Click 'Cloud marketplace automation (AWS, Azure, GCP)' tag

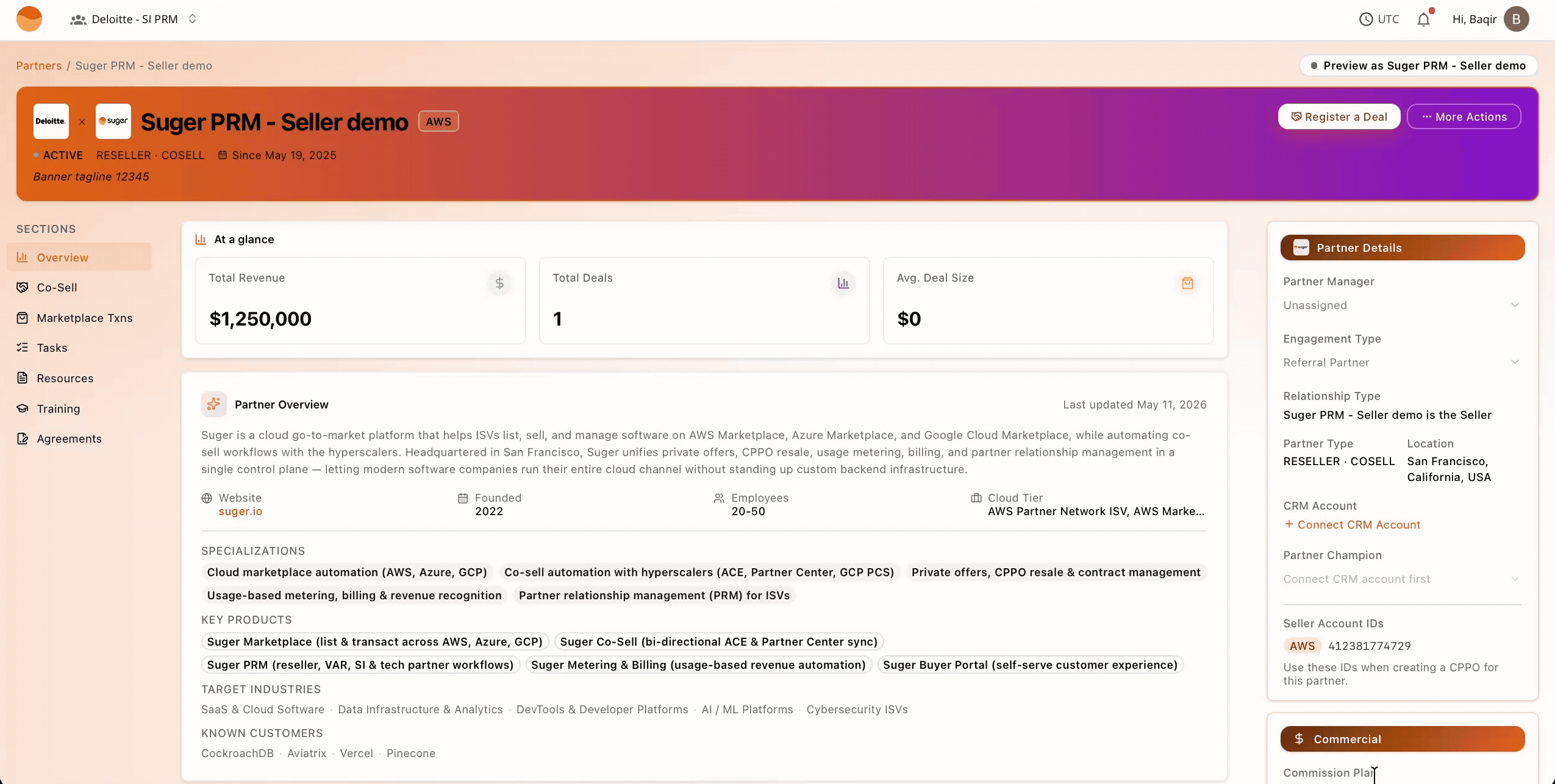point(347,572)
